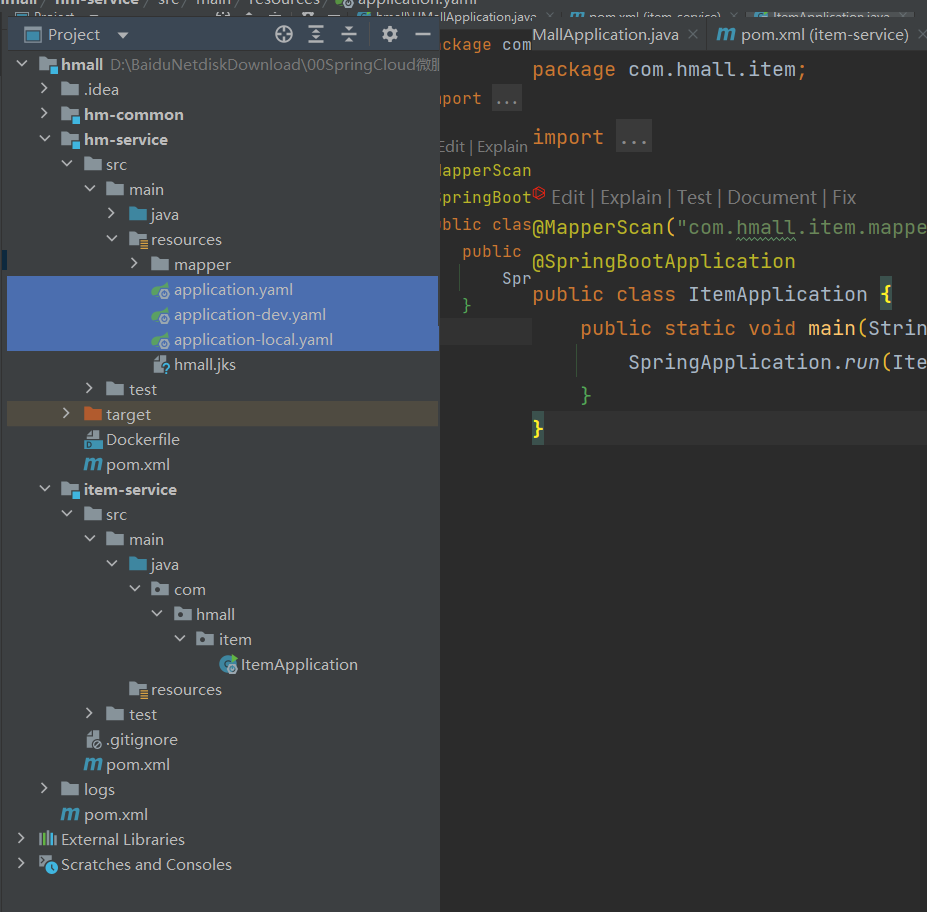927x912 pixels.
Task: Click the ItemApplication class name in code
Action: (x=777, y=294)
